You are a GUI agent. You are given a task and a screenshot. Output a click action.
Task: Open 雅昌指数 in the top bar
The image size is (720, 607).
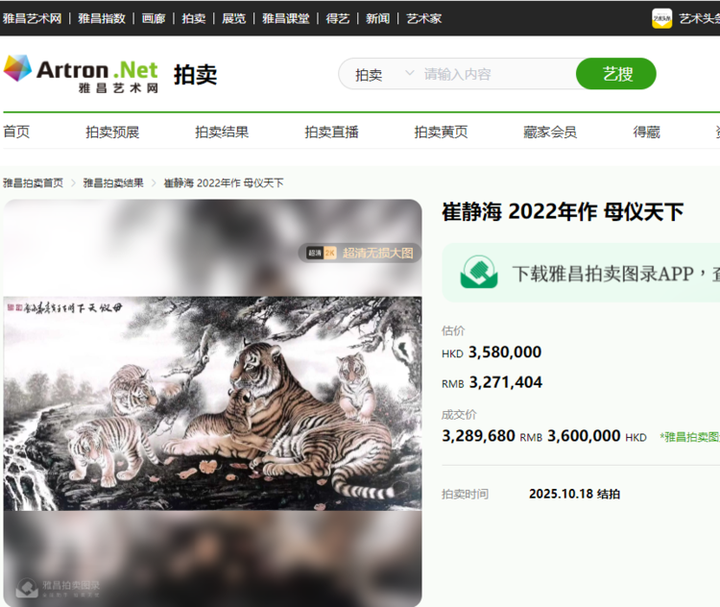pyautogui.click(x=101, y=18)
